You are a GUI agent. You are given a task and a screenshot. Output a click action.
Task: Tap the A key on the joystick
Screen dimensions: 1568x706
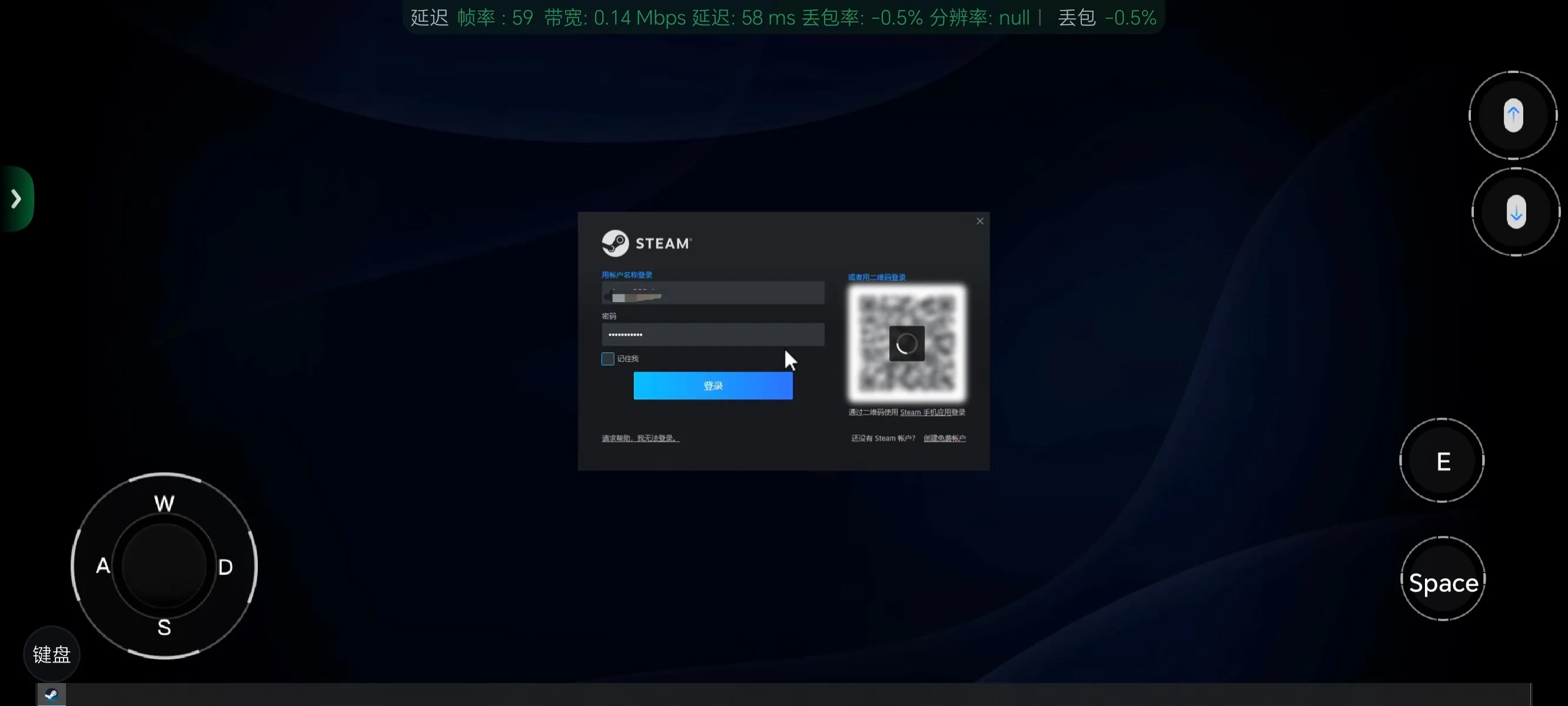click(x=103, y=566)
